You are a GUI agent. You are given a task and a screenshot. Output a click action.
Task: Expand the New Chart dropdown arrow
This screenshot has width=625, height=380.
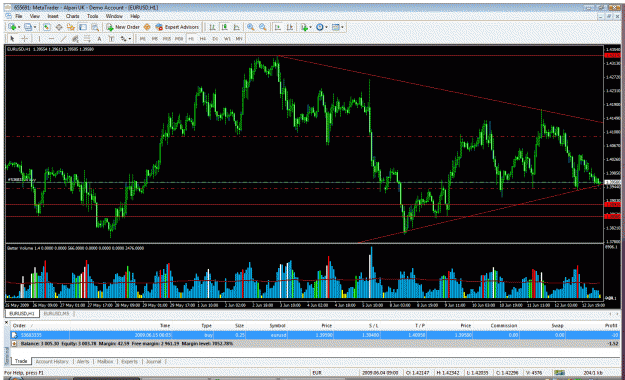19,27
